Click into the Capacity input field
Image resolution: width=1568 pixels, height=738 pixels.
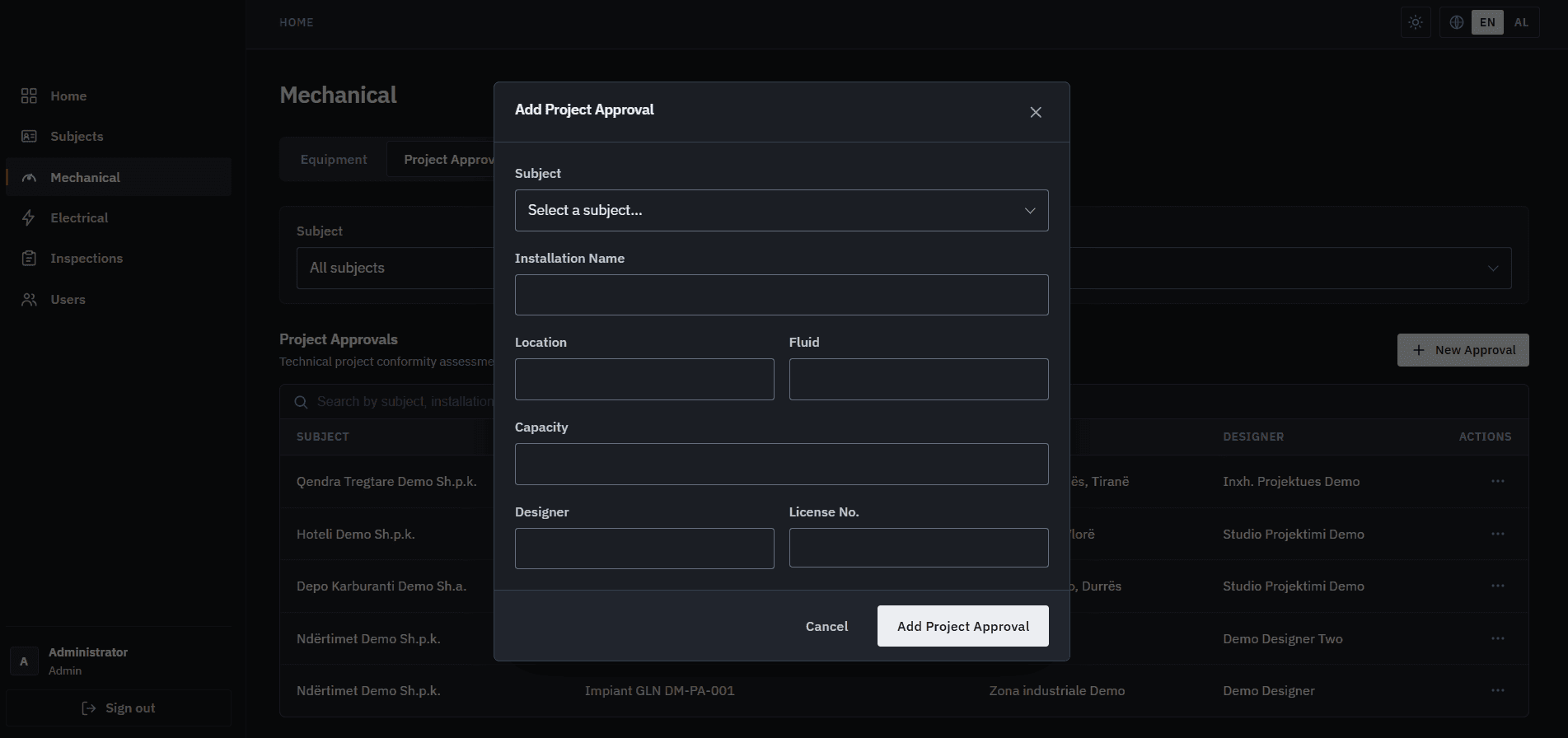[781, 465]
